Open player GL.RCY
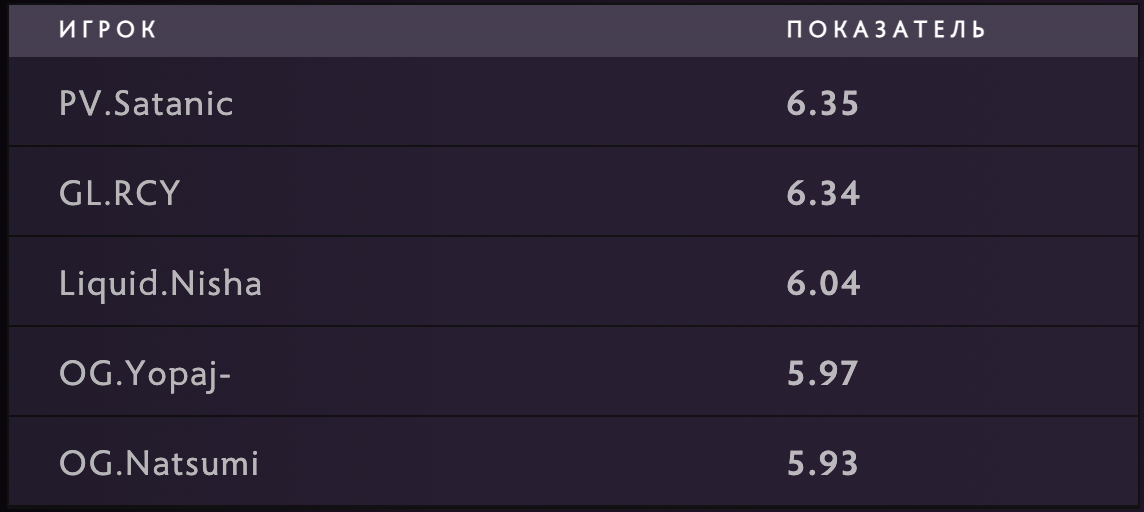 (119, 193)
